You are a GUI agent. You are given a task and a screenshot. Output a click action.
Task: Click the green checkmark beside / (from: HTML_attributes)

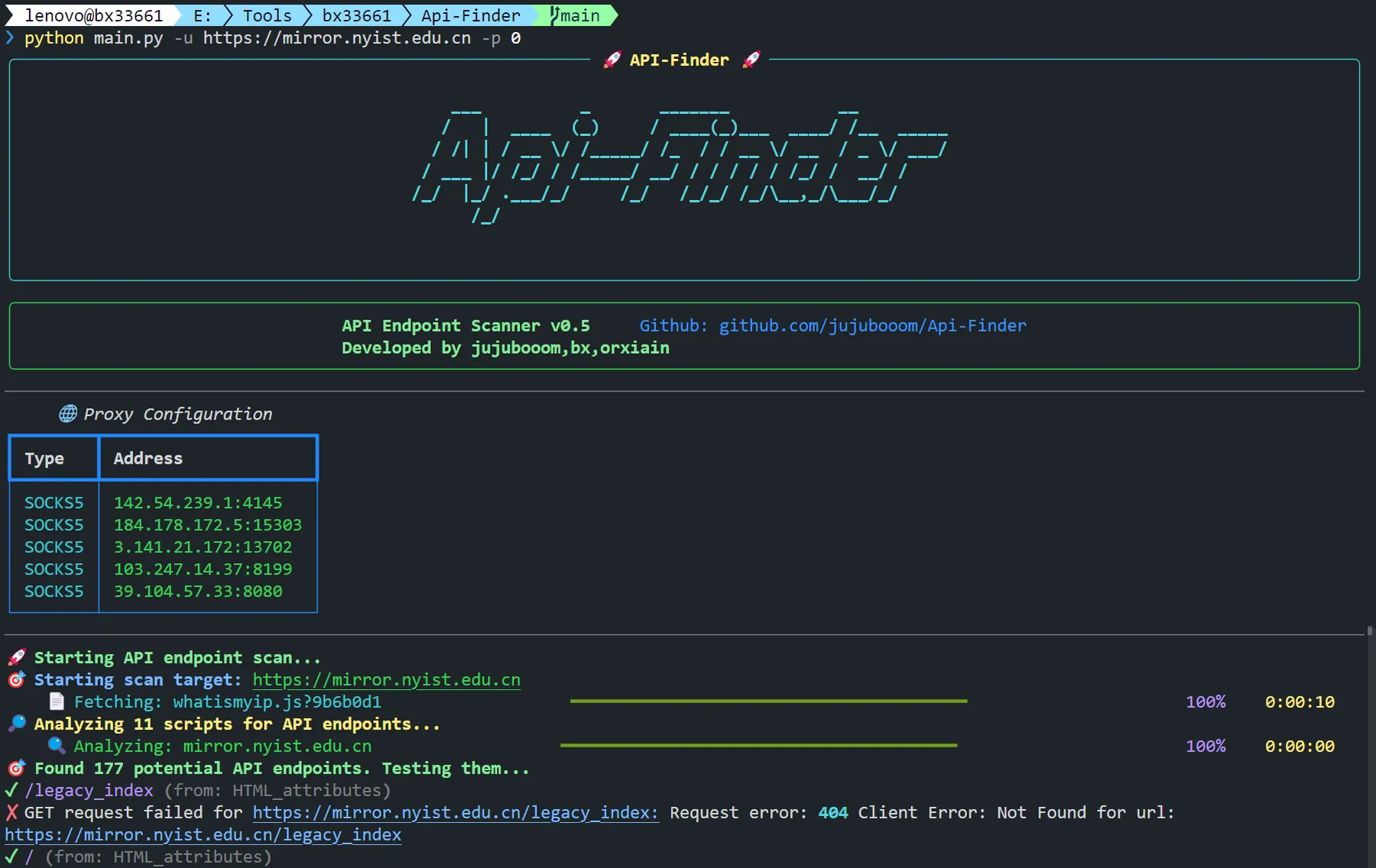[11, 857]
